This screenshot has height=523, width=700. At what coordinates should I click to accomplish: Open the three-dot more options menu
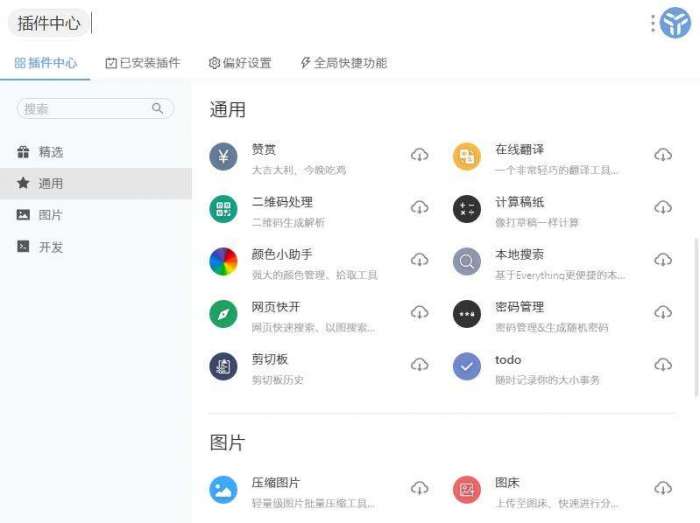click(653, 23)
